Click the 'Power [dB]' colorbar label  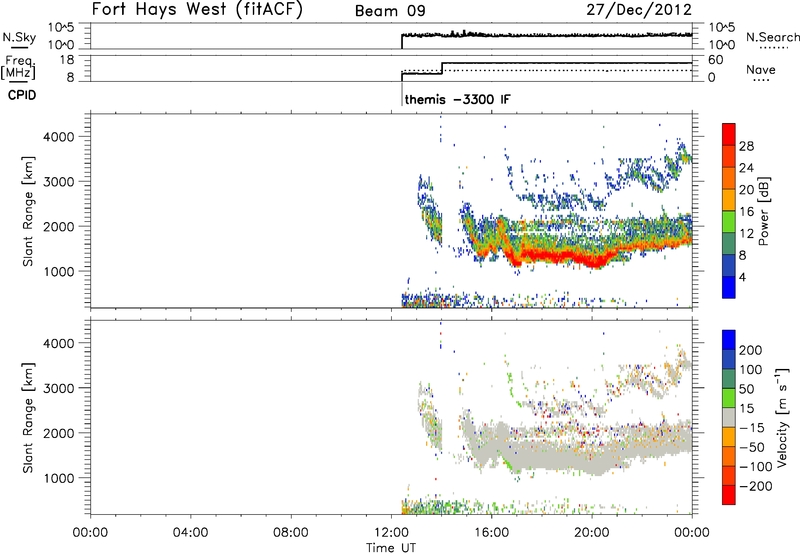pos(763,212)
